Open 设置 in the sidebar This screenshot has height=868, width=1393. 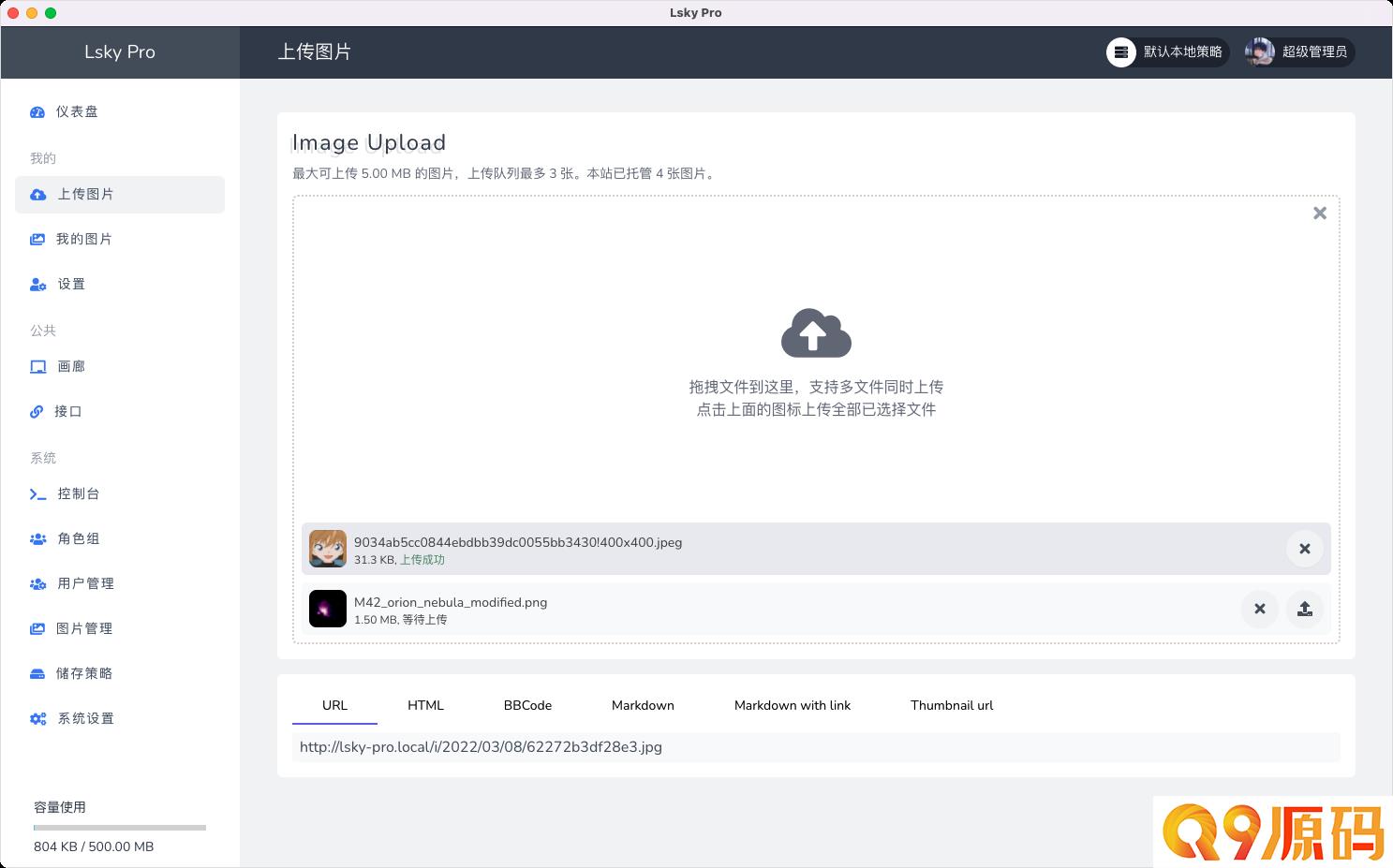120,285
